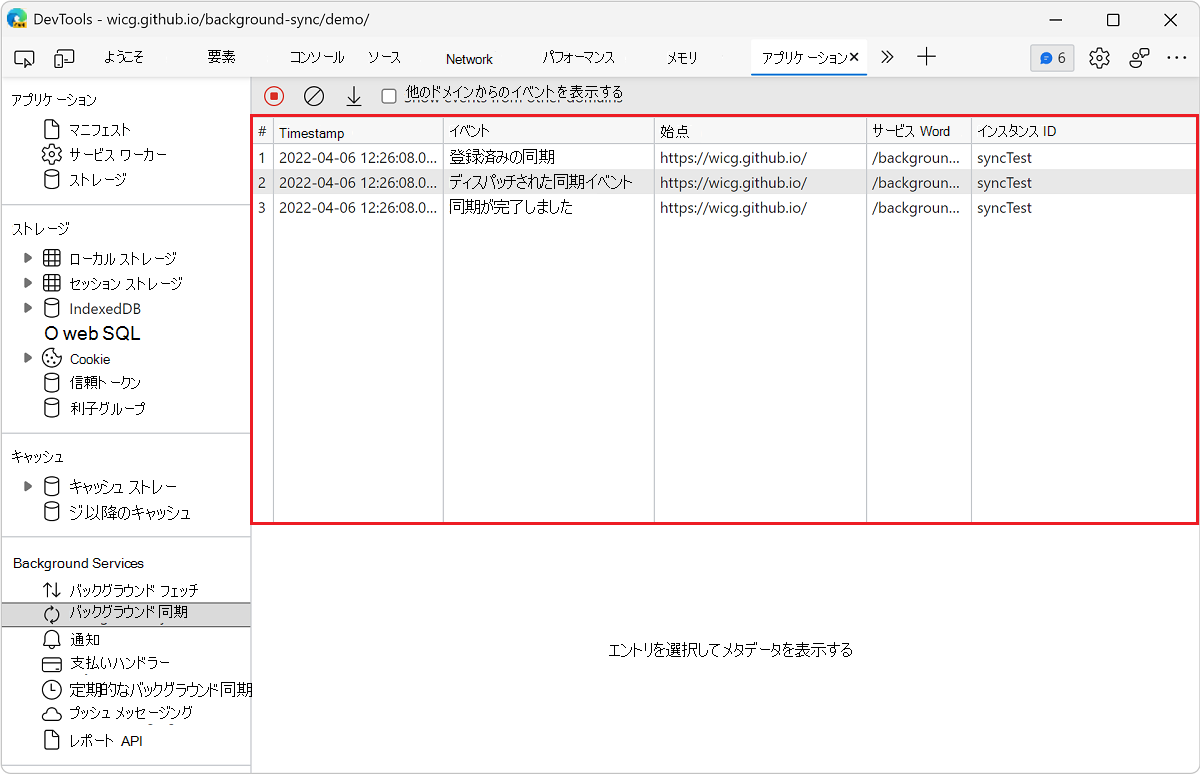
Task: Expand the ローカル ストレージ tree
Action: [x=28, y=258]
